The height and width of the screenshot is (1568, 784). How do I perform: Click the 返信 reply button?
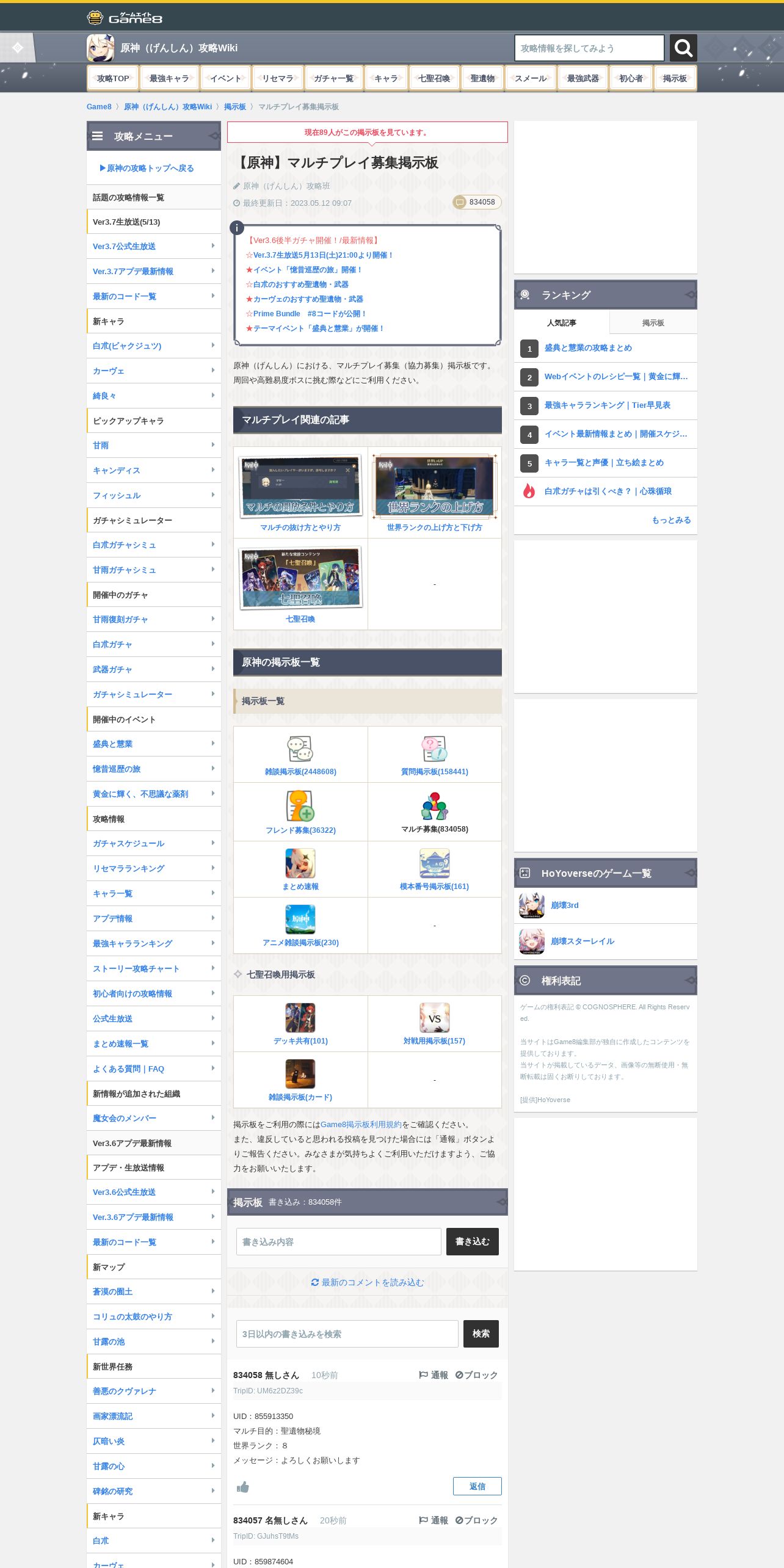pyautogui.click(x=477, y=1486)
